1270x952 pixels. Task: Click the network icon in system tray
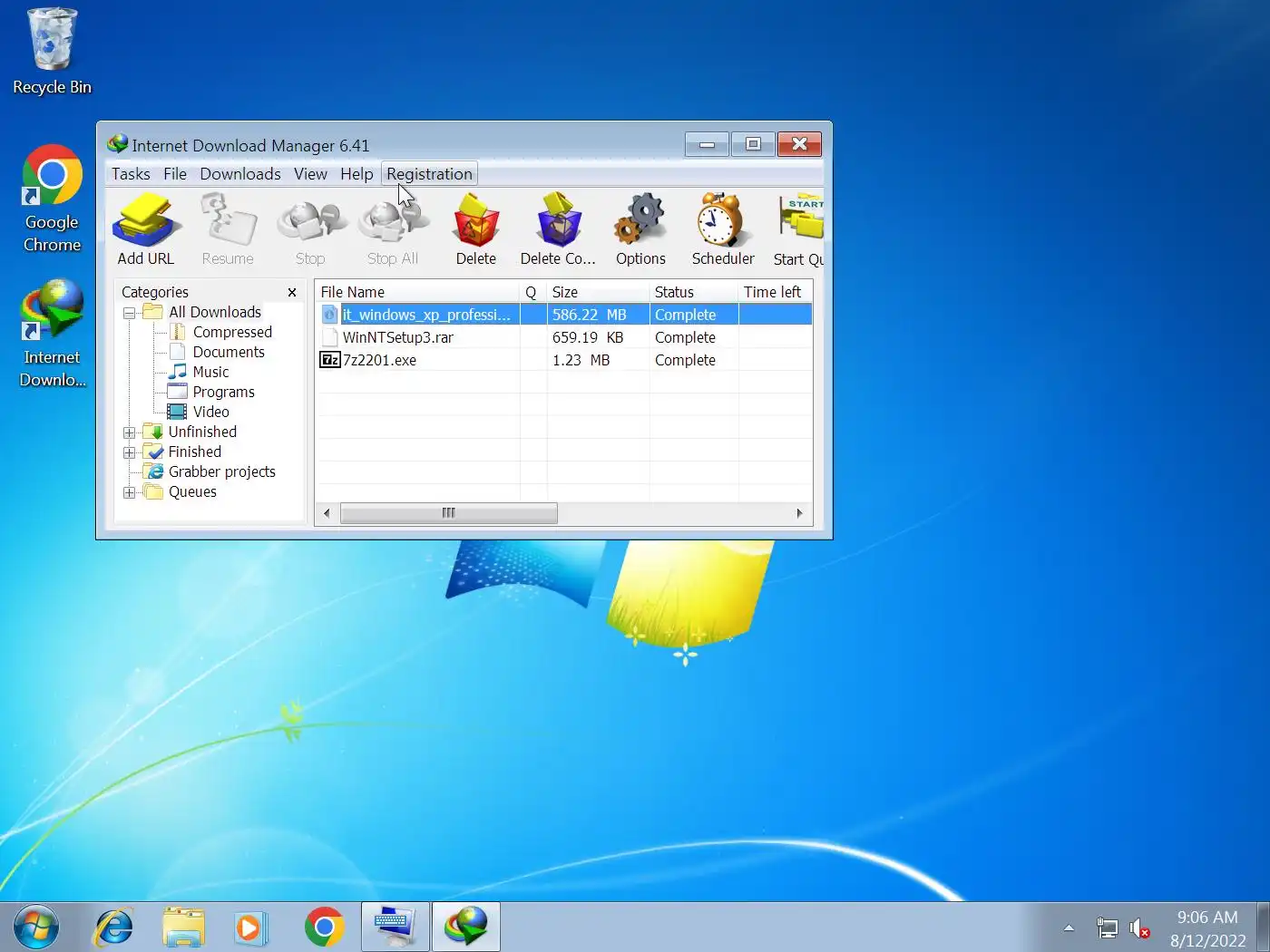coord(1107,928)
